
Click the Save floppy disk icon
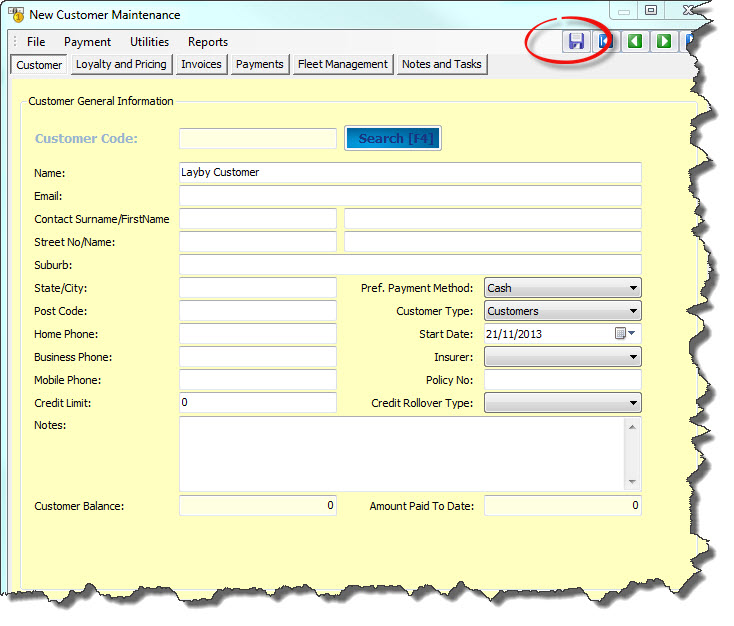576,41
